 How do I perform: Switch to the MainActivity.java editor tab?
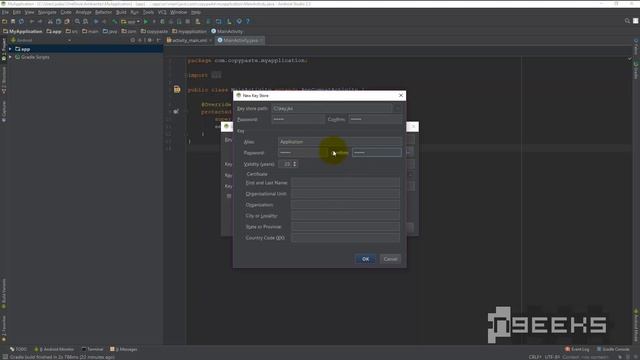pyautogui.click(x=241, y=40)
